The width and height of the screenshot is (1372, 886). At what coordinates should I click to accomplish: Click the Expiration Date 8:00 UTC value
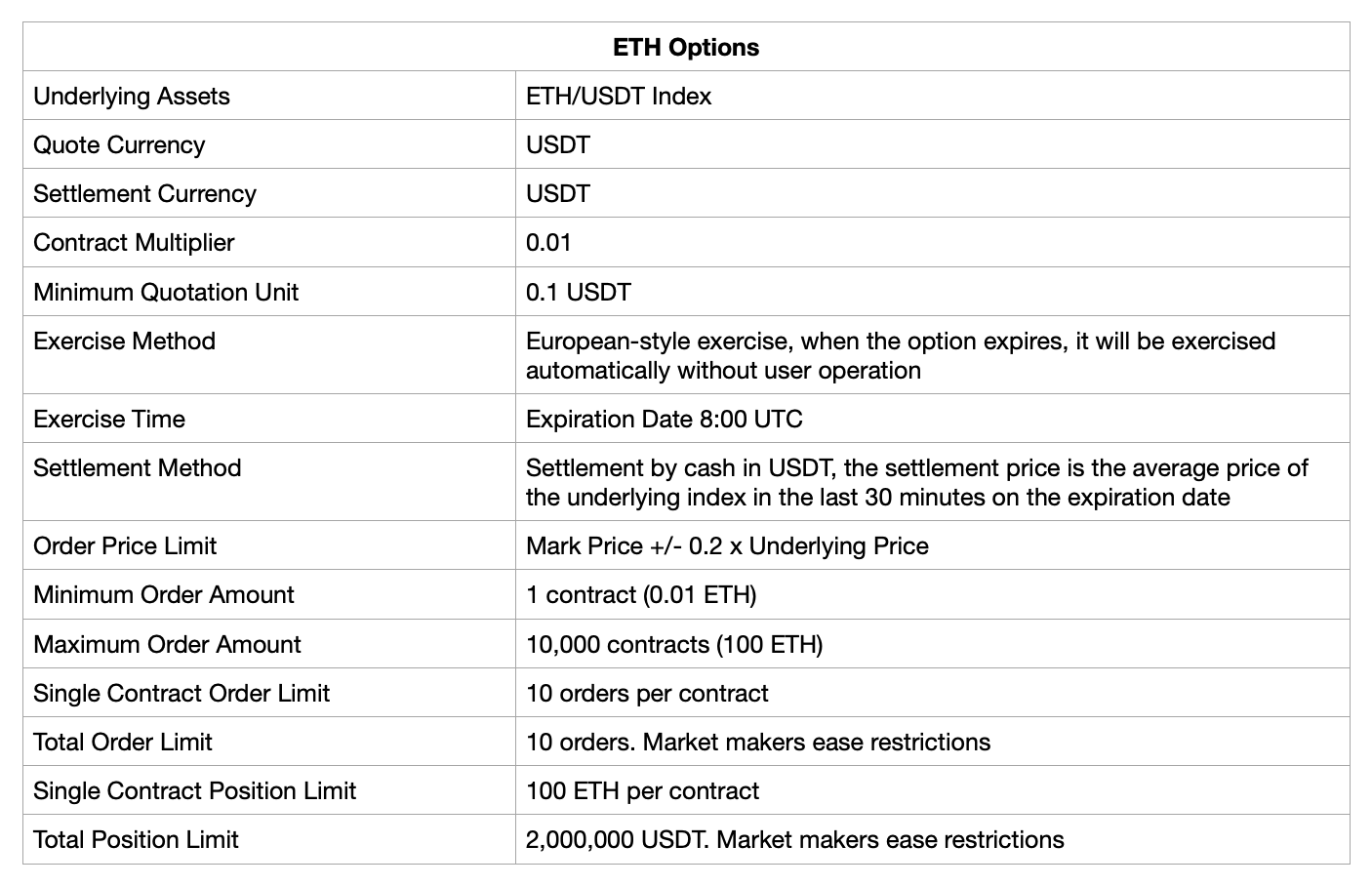click(664, 419)
